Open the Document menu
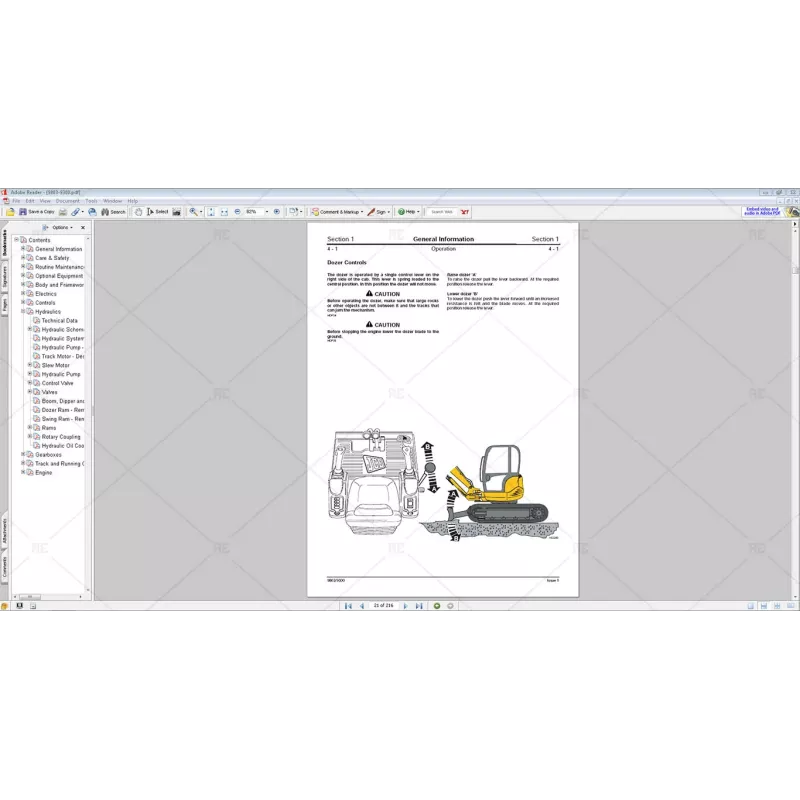This screenshot has width=800, height=800. [66, 200]
